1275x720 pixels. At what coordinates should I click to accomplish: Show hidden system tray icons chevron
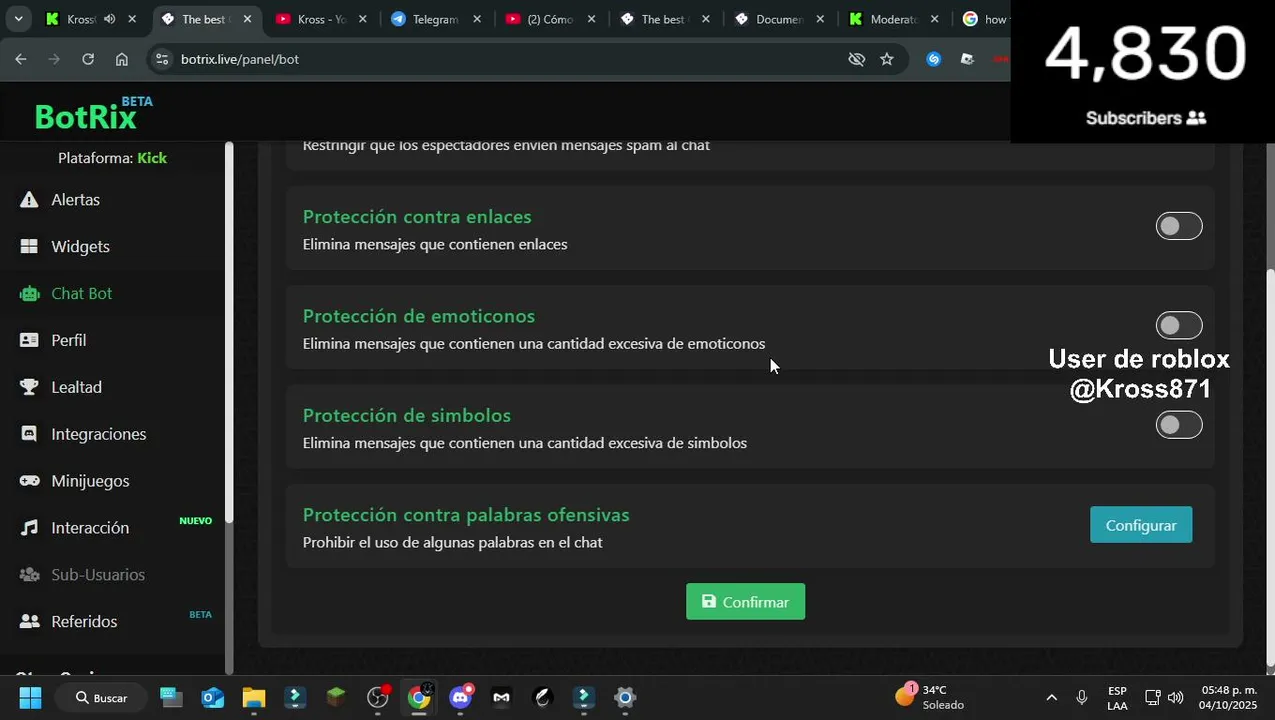1051,697
